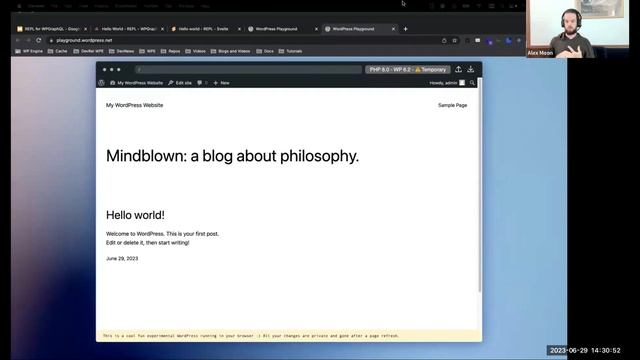Open the Docs bookmarks folder
640x360 pixels.
[265, 51]
